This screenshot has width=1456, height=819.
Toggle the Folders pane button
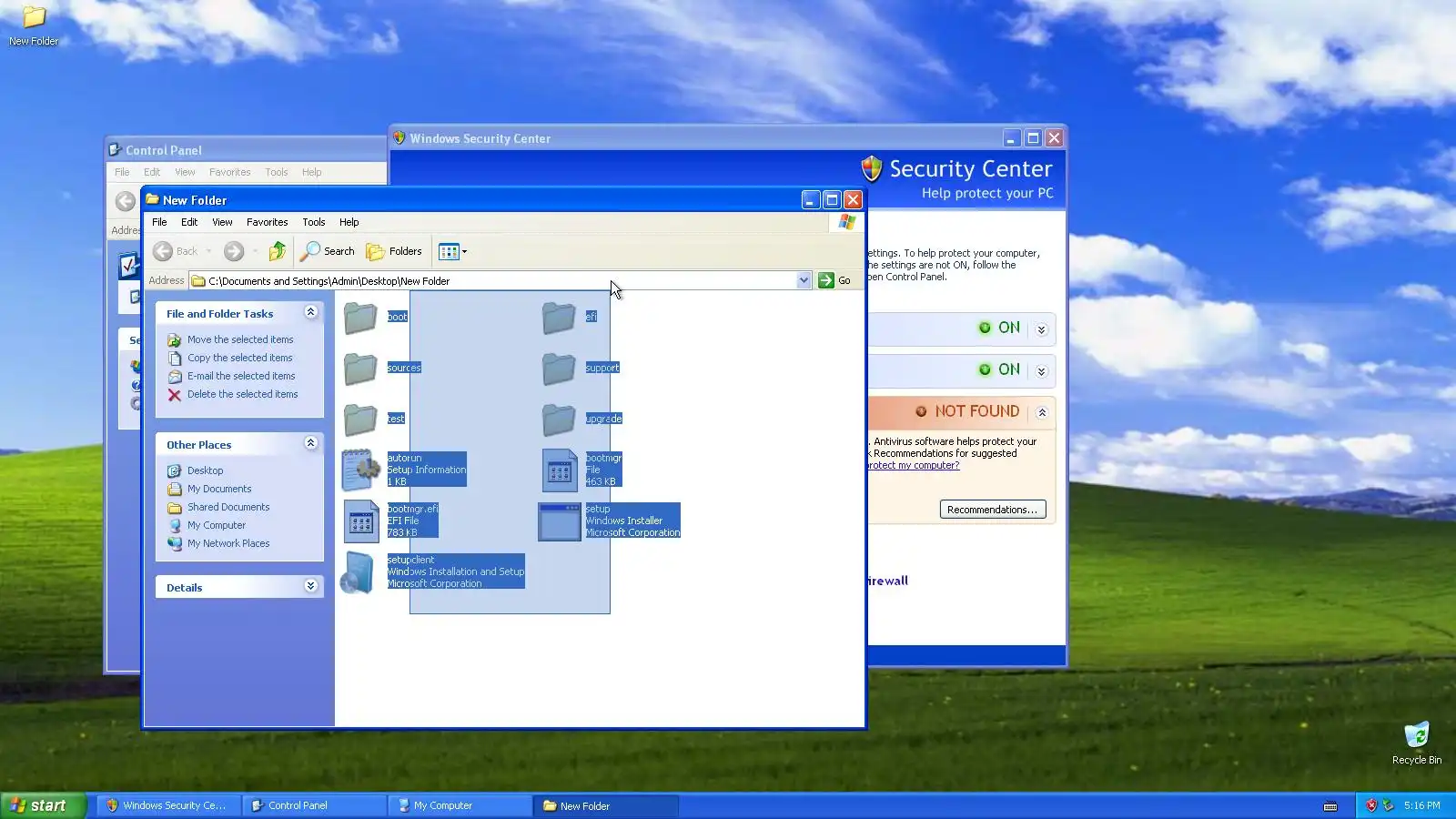[x=394, y=251]
